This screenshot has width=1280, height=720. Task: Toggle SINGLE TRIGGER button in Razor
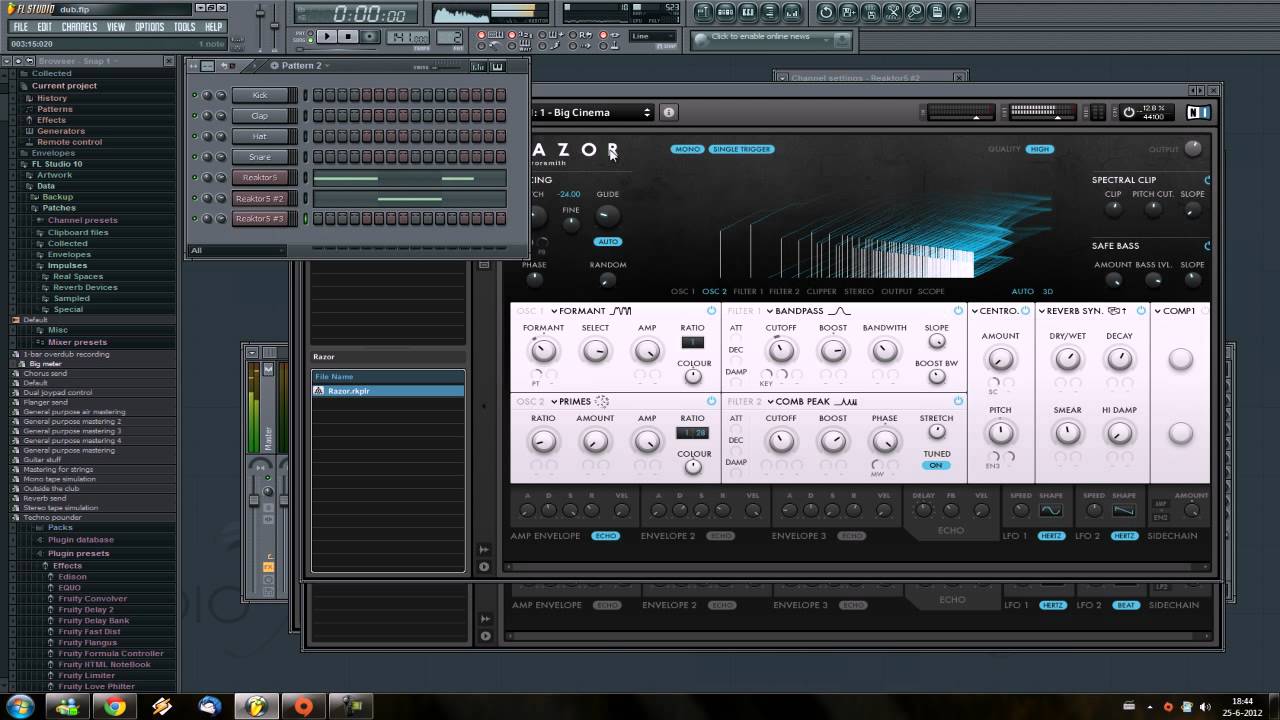pos(741,149)
